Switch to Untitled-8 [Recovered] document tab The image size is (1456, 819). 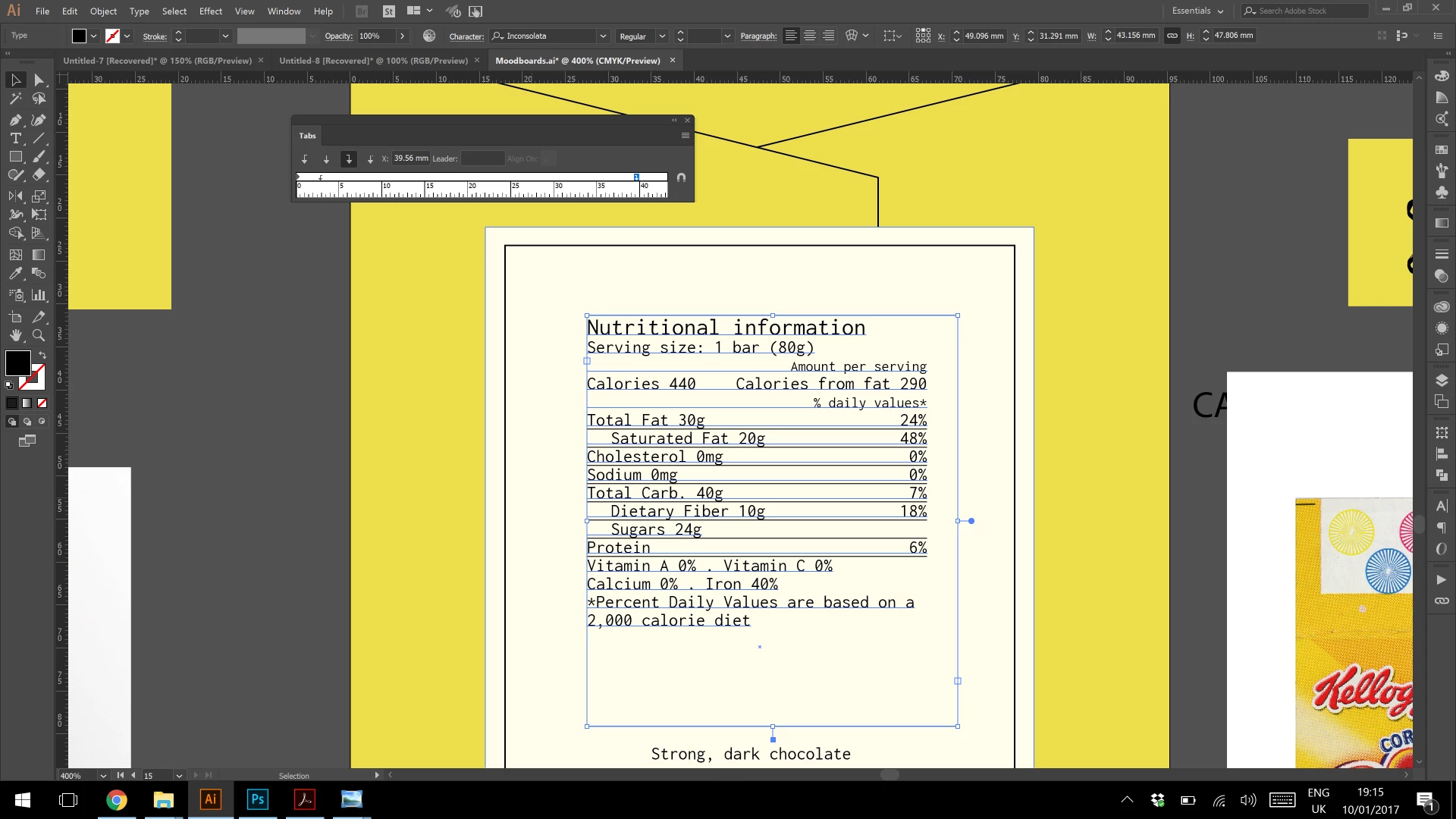click(373, 61)
